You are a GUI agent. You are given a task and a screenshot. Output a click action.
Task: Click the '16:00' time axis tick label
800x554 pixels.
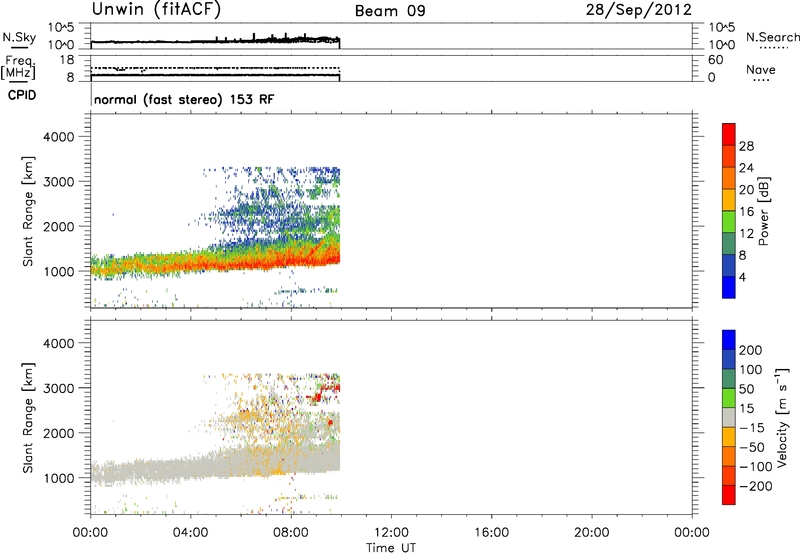(x=491, y=533)
